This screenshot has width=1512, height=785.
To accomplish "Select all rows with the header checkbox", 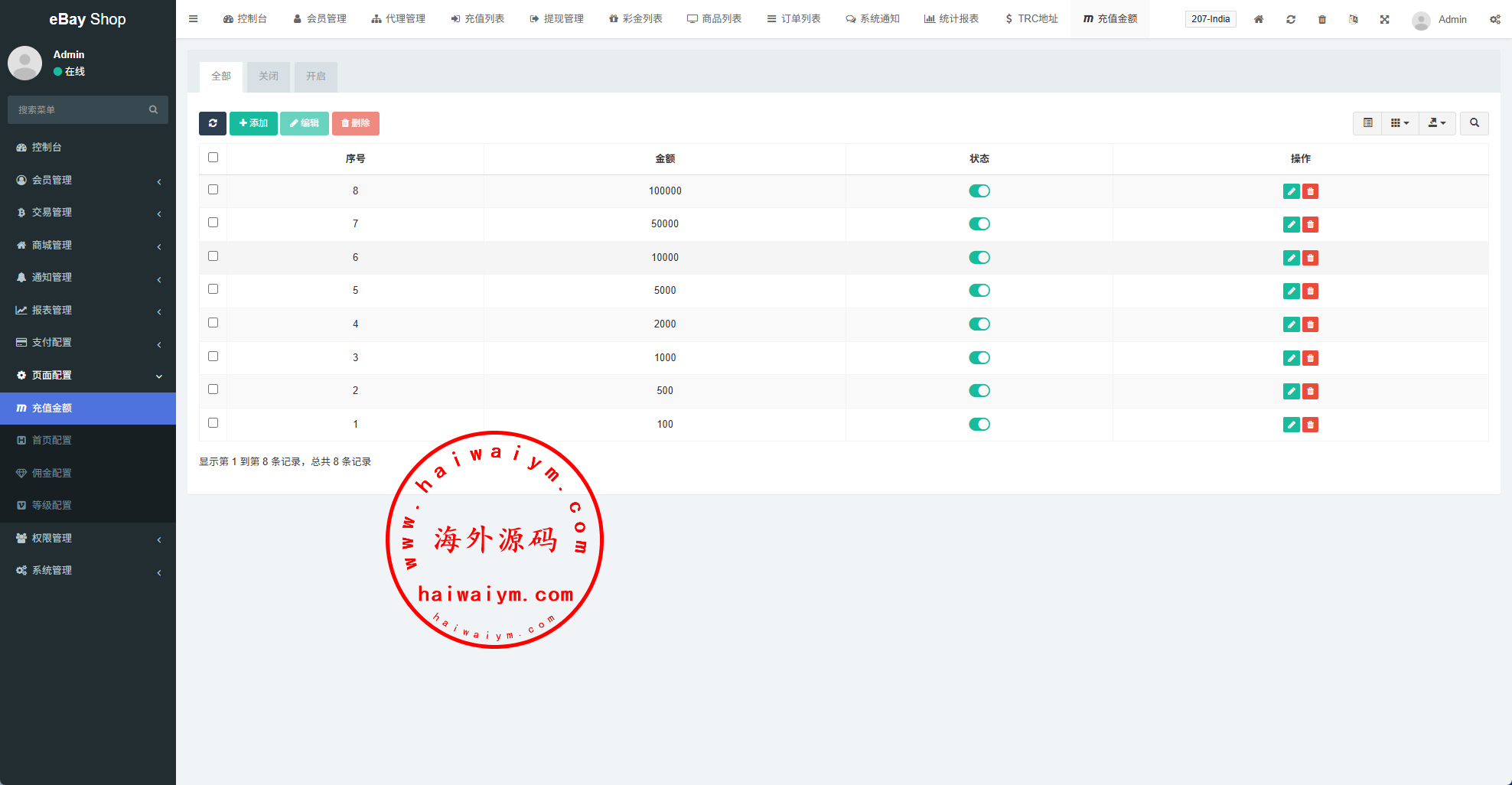I will pyautogui.click(x=213, y=158).
